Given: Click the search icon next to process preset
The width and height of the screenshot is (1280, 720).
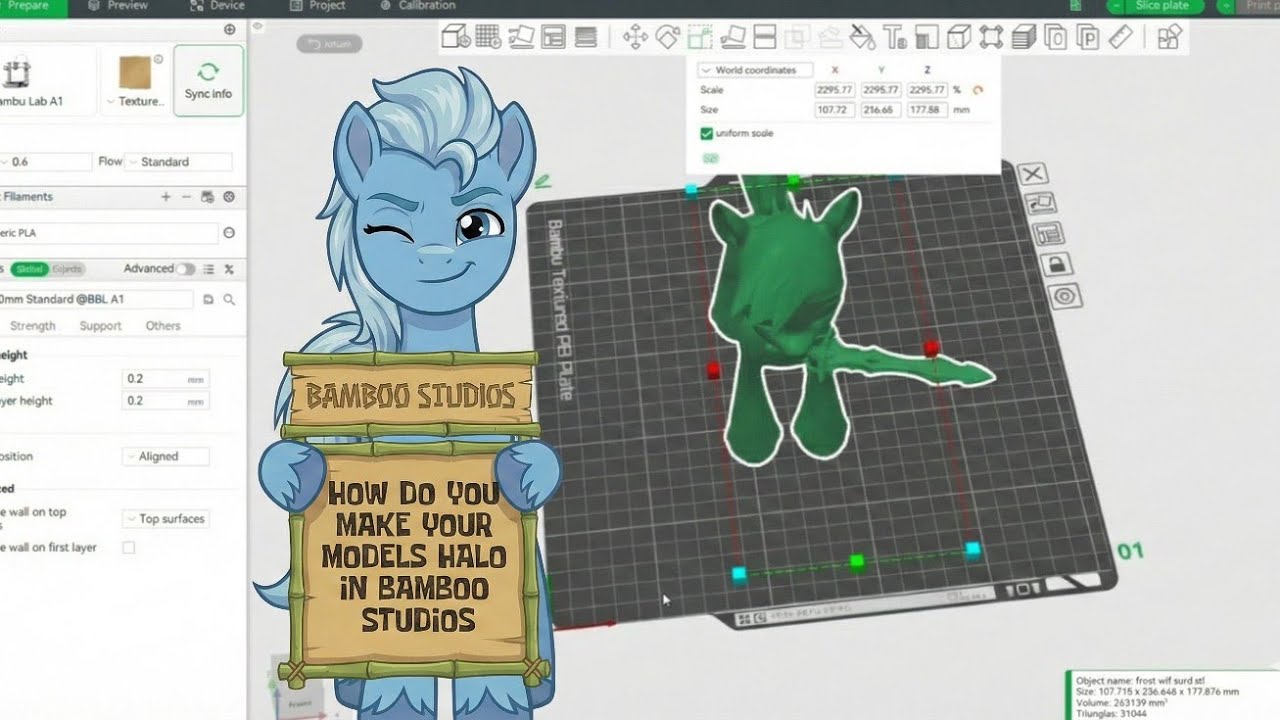Looking at the screenshot, I should pyautogui.click(x=229, y=299).
